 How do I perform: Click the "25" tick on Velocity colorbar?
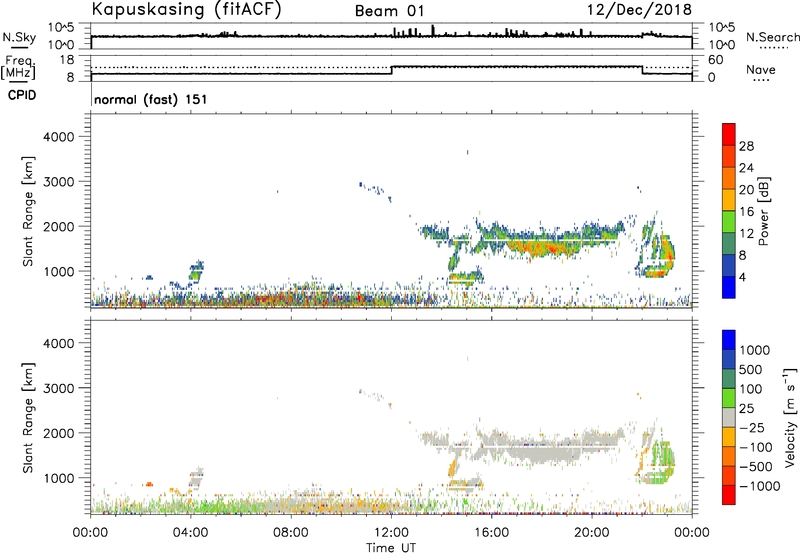tap(746, 409)
